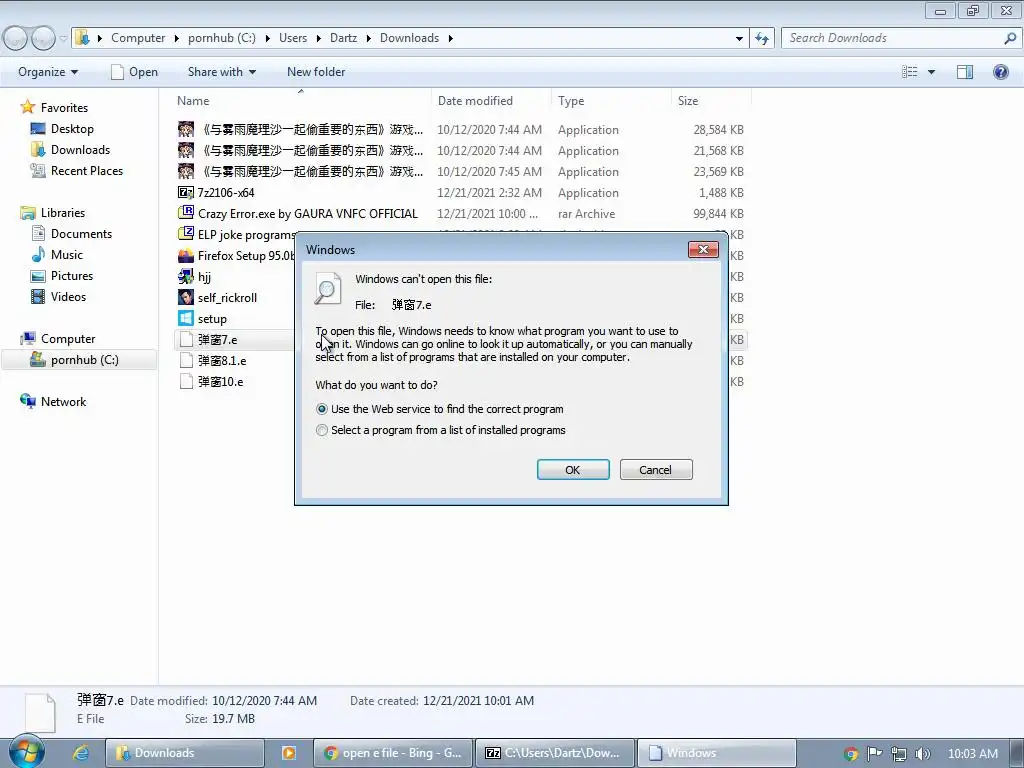Click pornhub (C:) in address breadcrumb

(x=222, y=38)
